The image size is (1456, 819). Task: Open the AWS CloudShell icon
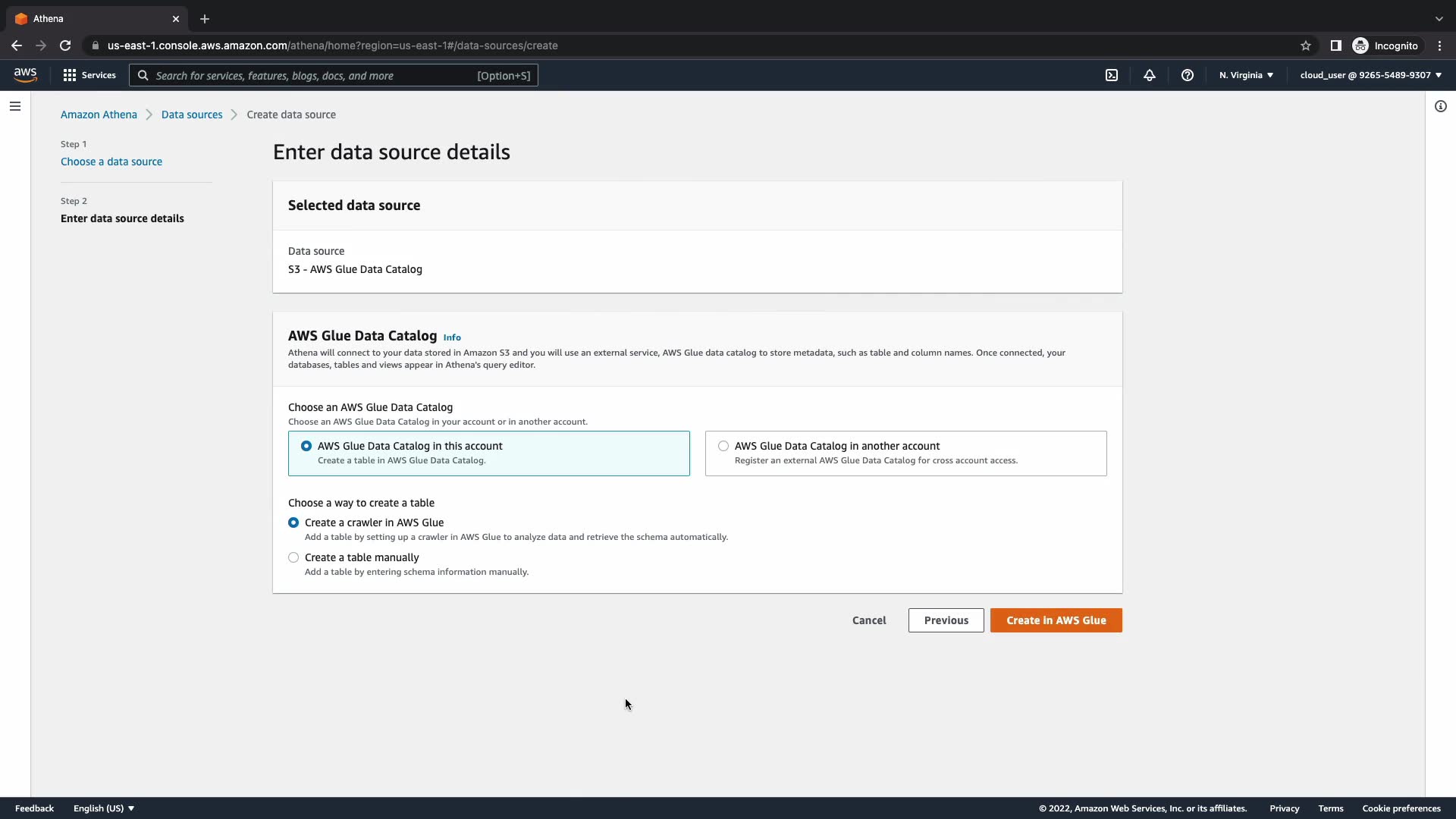coord(1112,75)
